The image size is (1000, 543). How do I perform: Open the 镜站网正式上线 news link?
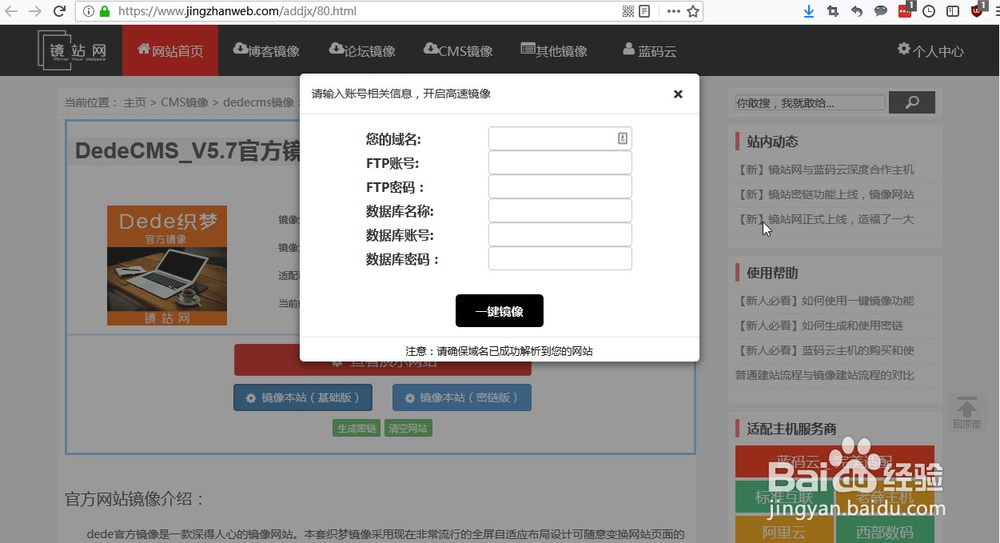click(x=826, y=219)
